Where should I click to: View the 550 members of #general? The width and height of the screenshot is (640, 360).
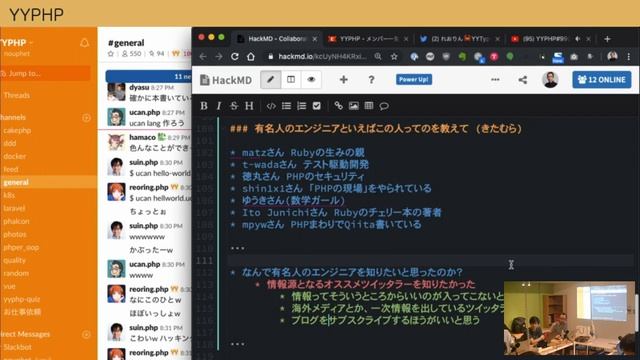tap(131, 53)
